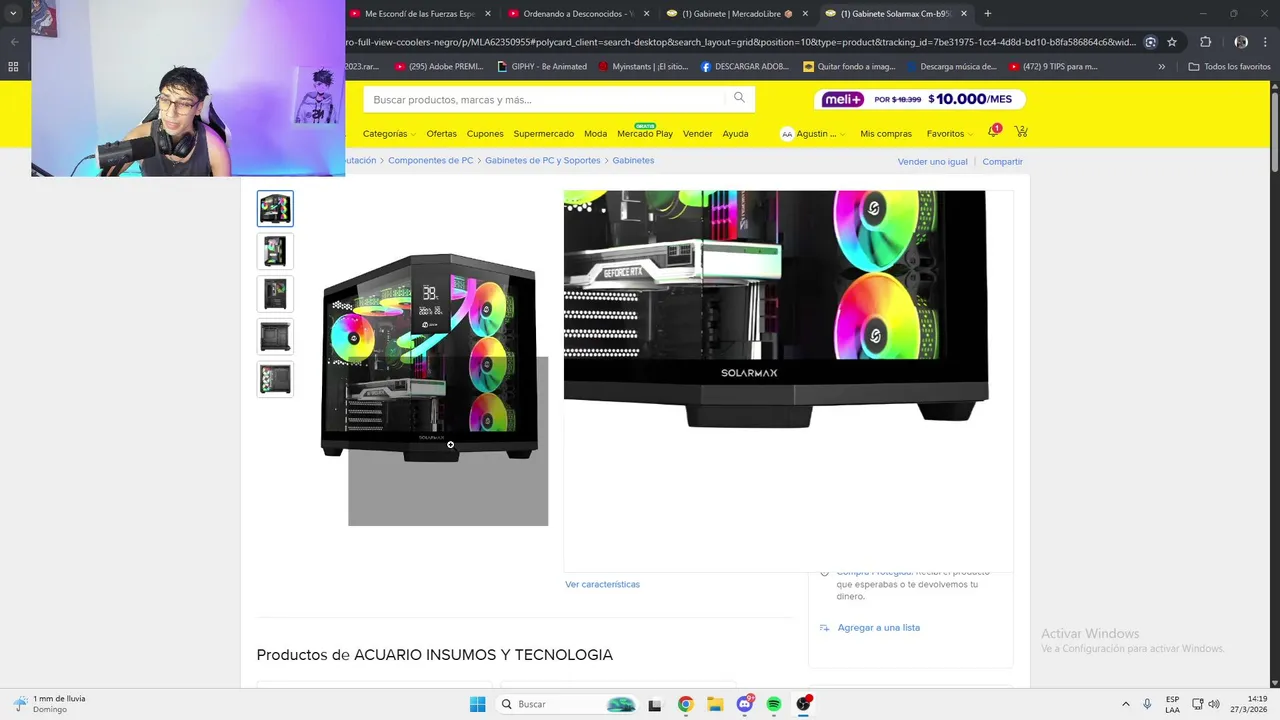The image size is (1280, 720).
Task: Switch to 'Me Escondí de las Fuerzas' tab
Action: click(x=421, y=14)
